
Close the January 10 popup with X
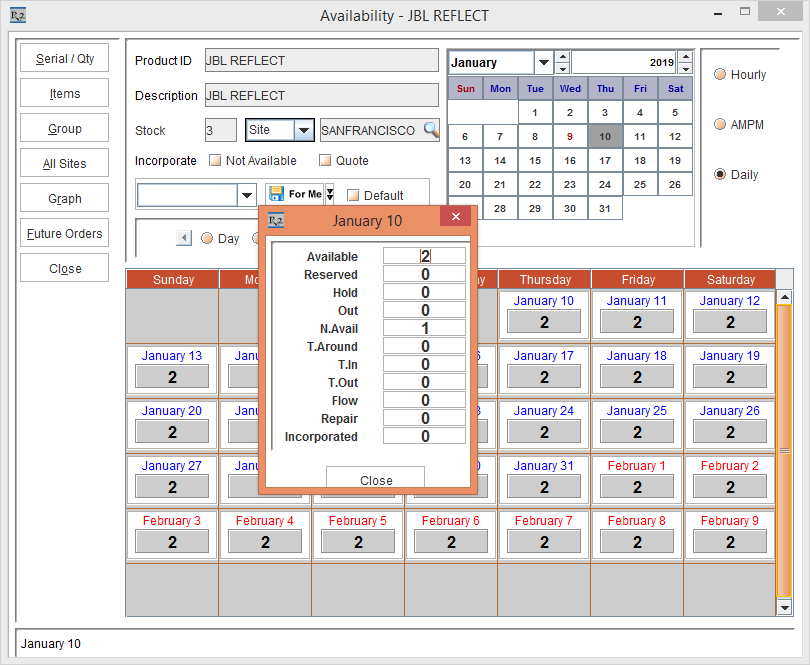pyautogui.click(x=456, y=216)
